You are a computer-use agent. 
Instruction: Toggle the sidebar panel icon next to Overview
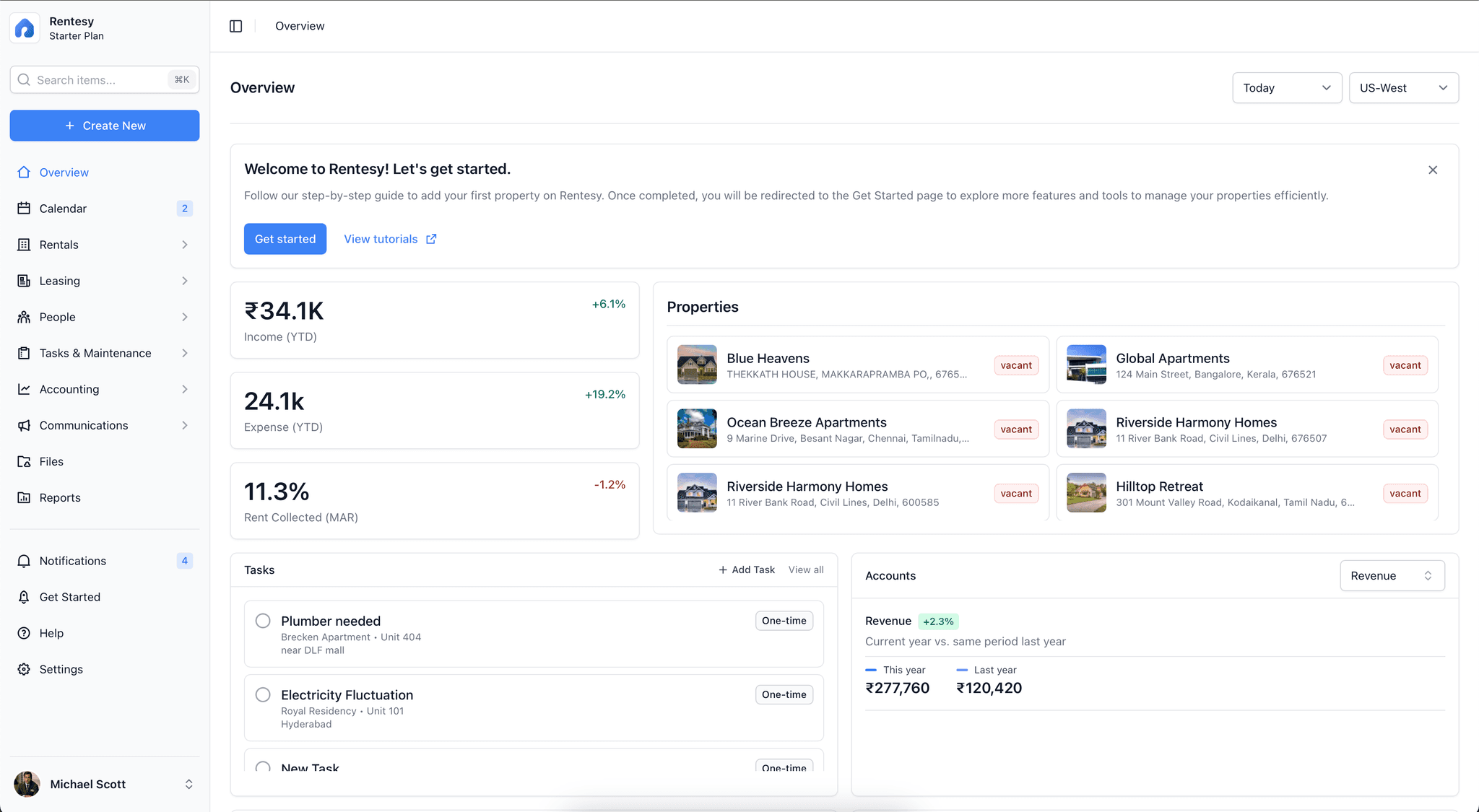235,25
